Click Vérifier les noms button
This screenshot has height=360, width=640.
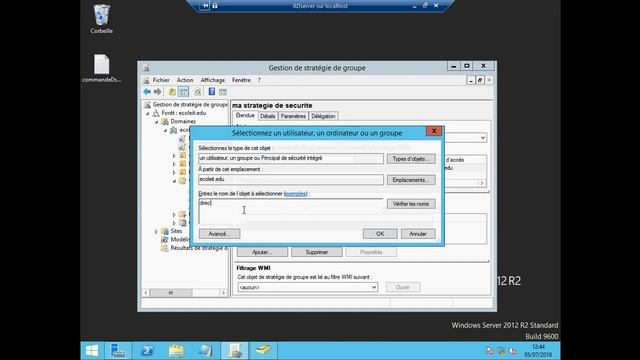(x=411, y=204)
